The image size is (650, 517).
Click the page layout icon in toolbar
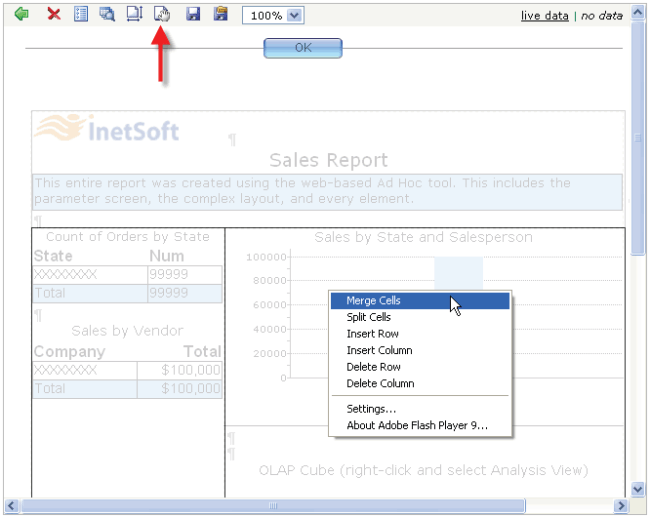(134, 15)
